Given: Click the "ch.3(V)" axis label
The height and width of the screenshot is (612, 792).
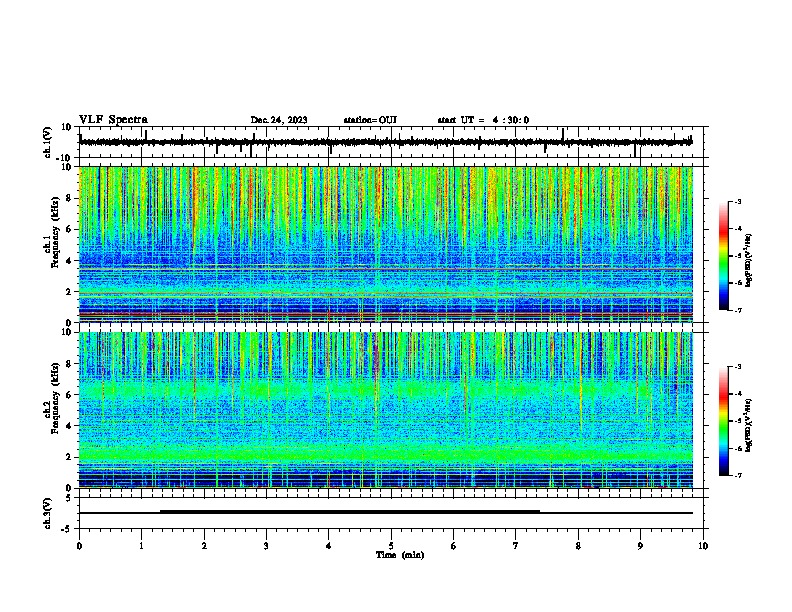Looking at the screenshot, I should tap(48, 513).
